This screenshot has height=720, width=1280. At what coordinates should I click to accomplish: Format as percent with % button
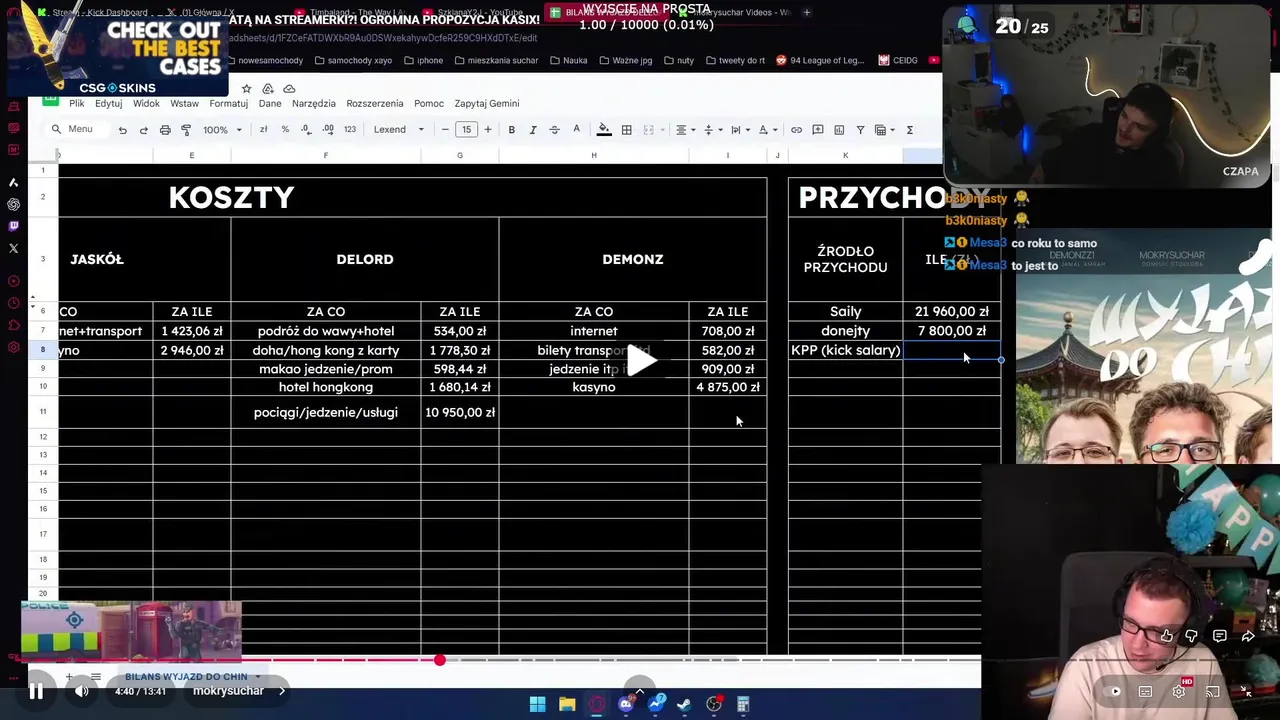point(285,130)
